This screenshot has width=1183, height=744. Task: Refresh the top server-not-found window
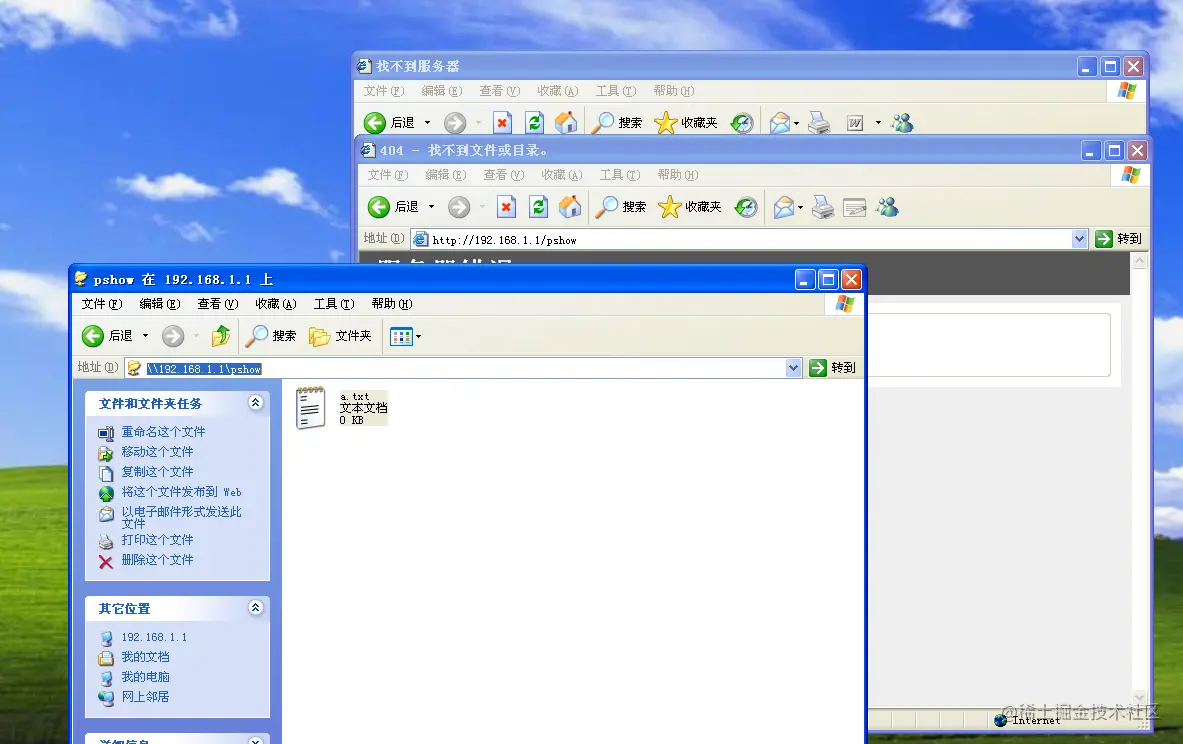[x=534, y=123]
